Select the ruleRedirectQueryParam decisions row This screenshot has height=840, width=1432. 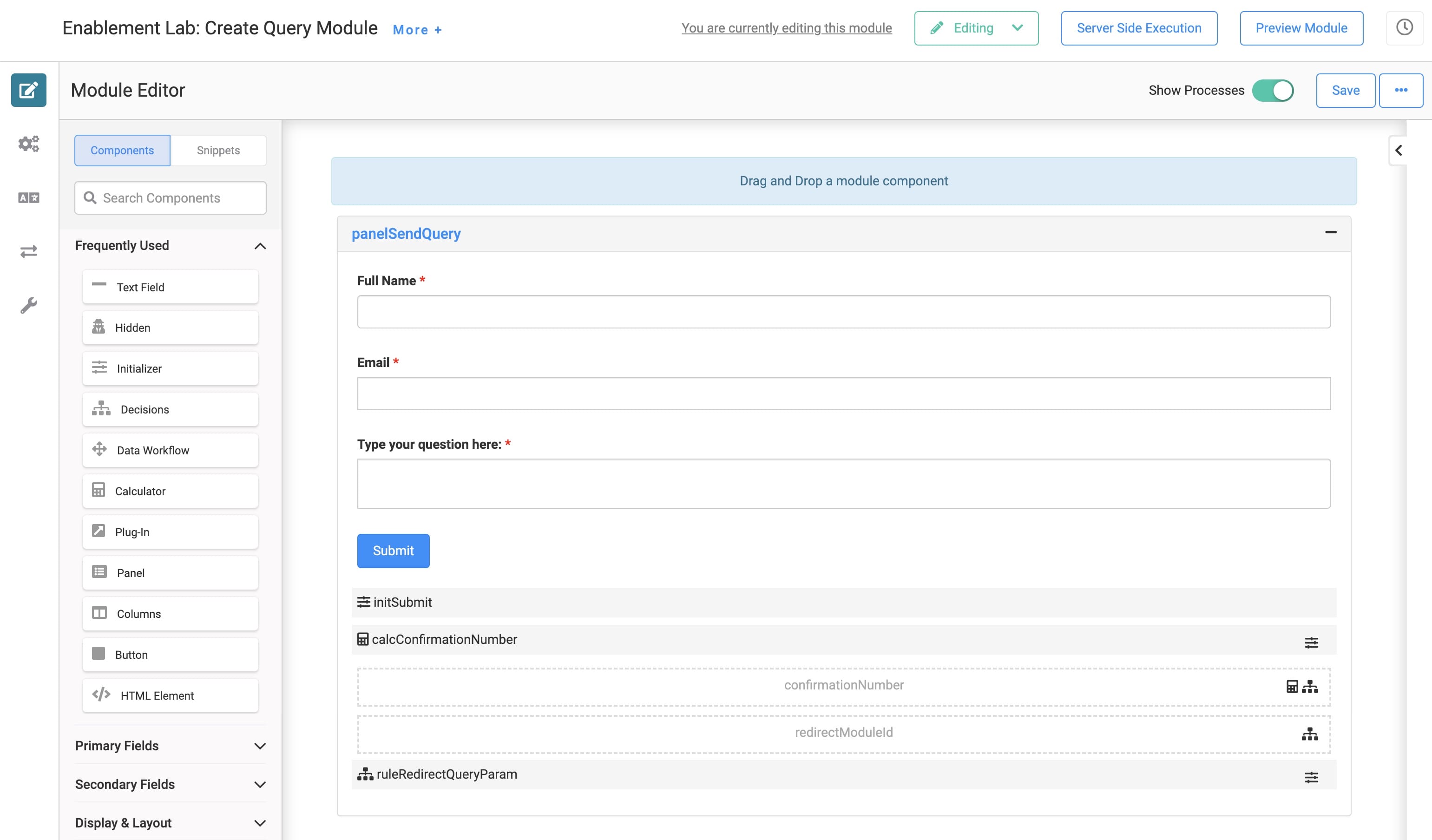844,774
